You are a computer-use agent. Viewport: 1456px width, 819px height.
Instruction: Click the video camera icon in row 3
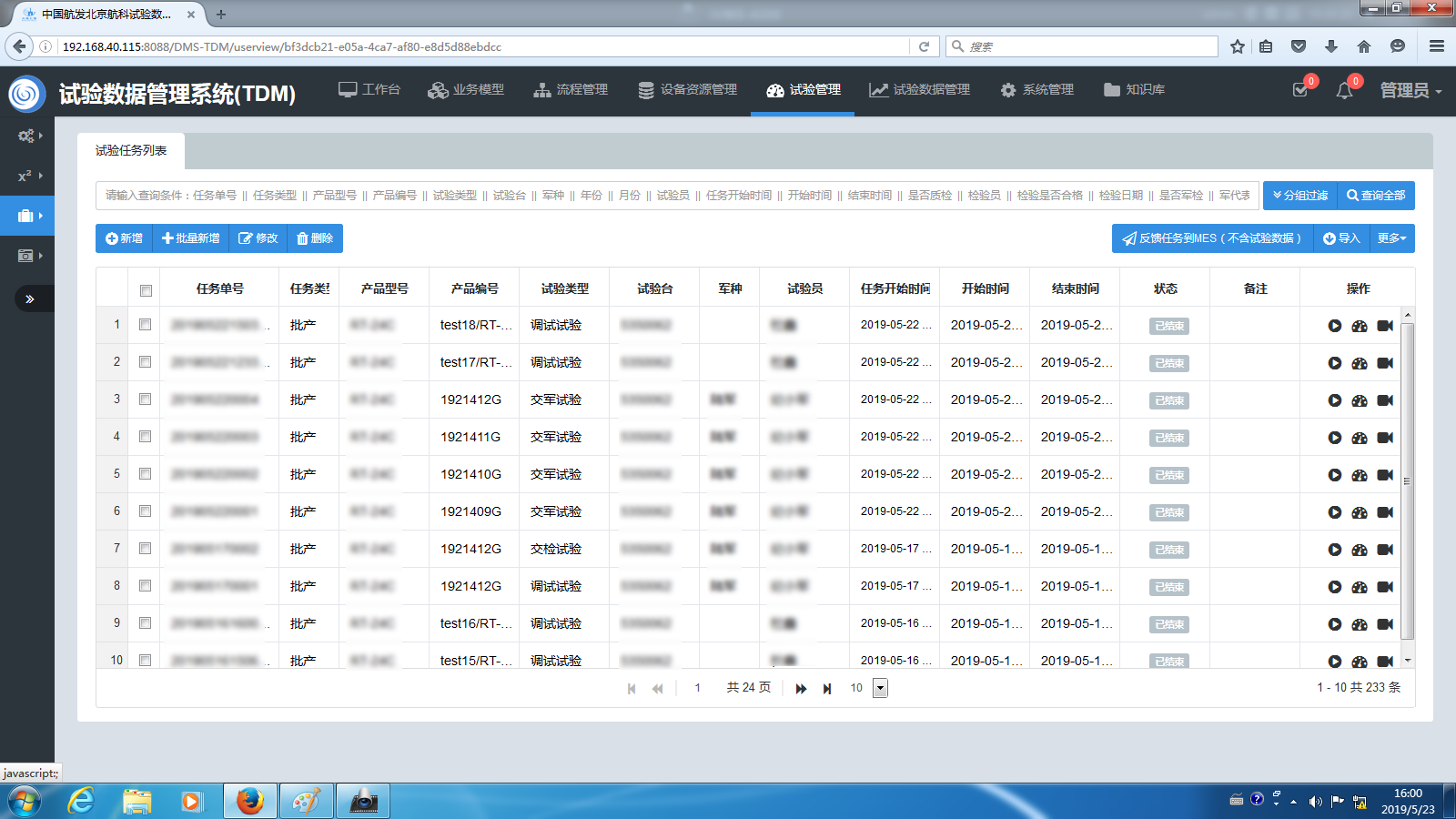coord(1385,400)
